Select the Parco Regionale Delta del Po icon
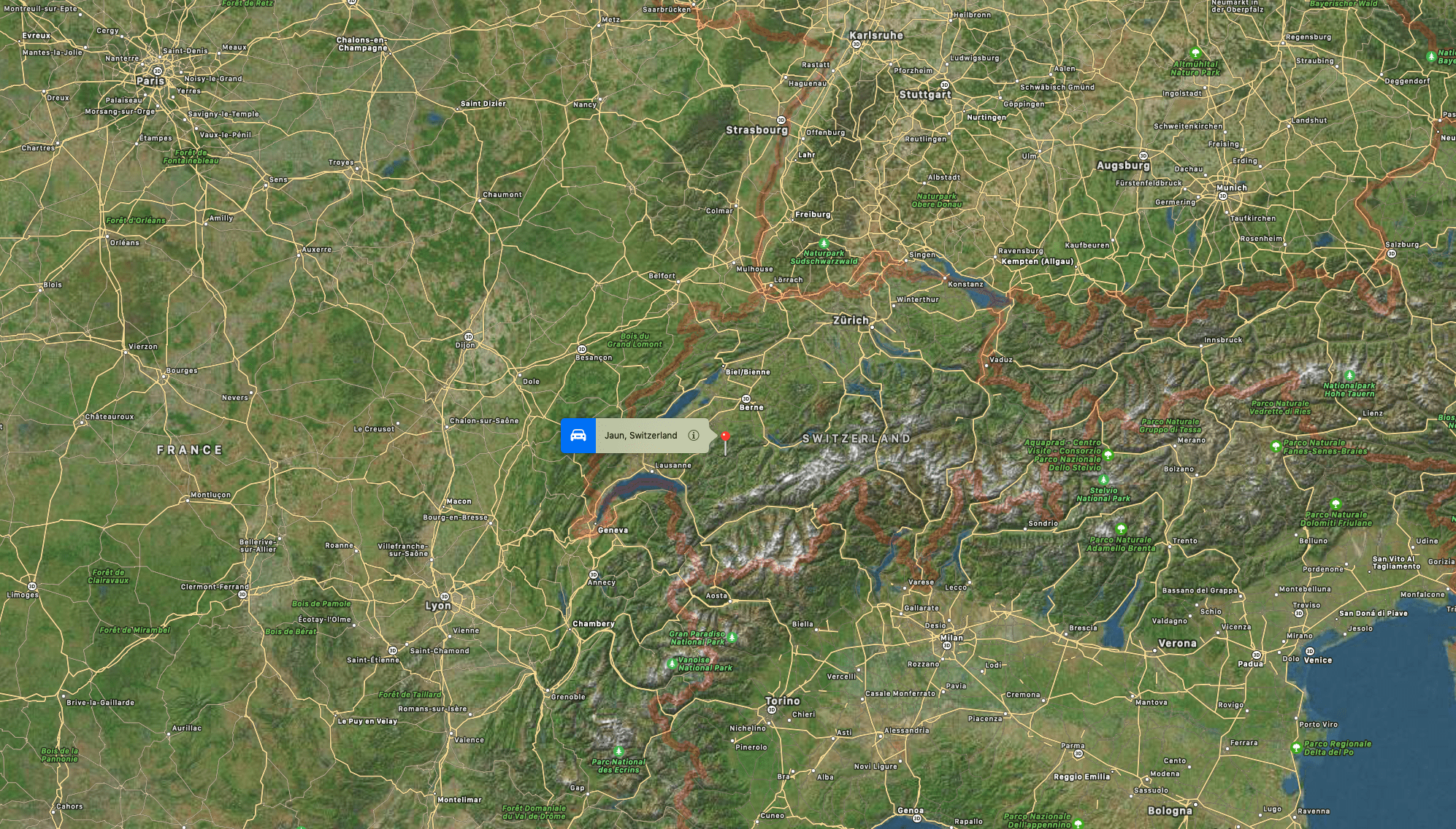Image resolution: width=1456 pixels, height=829 pixels. (x=1296, y=747)
